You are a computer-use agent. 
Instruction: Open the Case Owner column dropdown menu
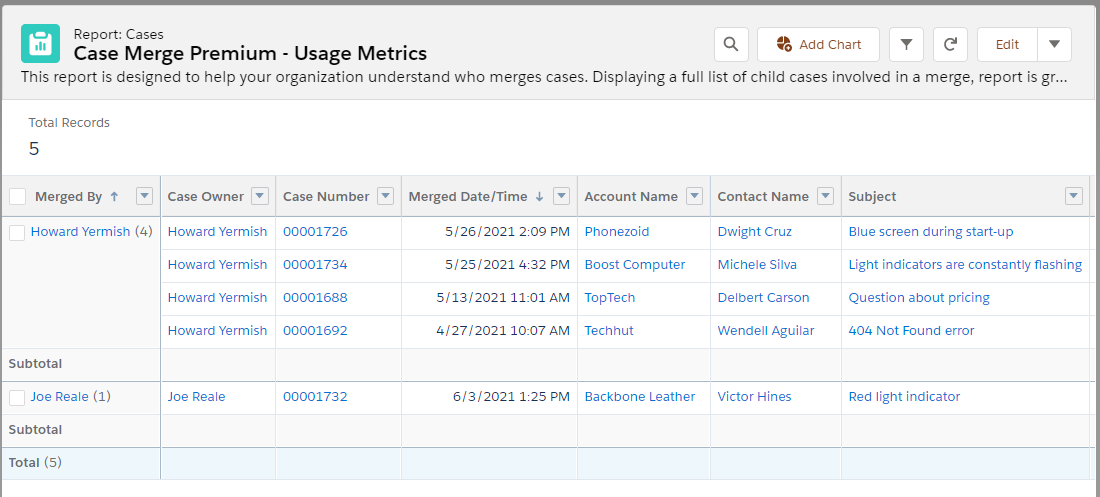point(260,197)
